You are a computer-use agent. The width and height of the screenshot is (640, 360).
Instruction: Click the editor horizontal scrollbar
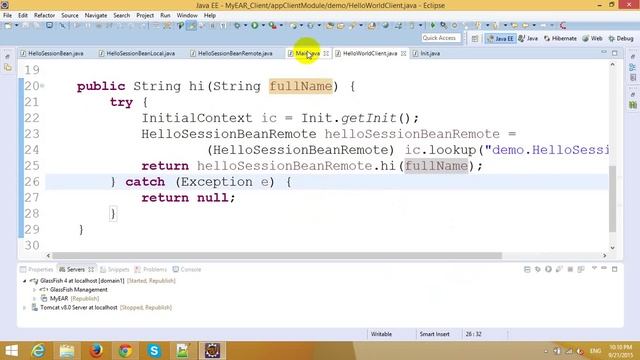click(x=277, y=256)
